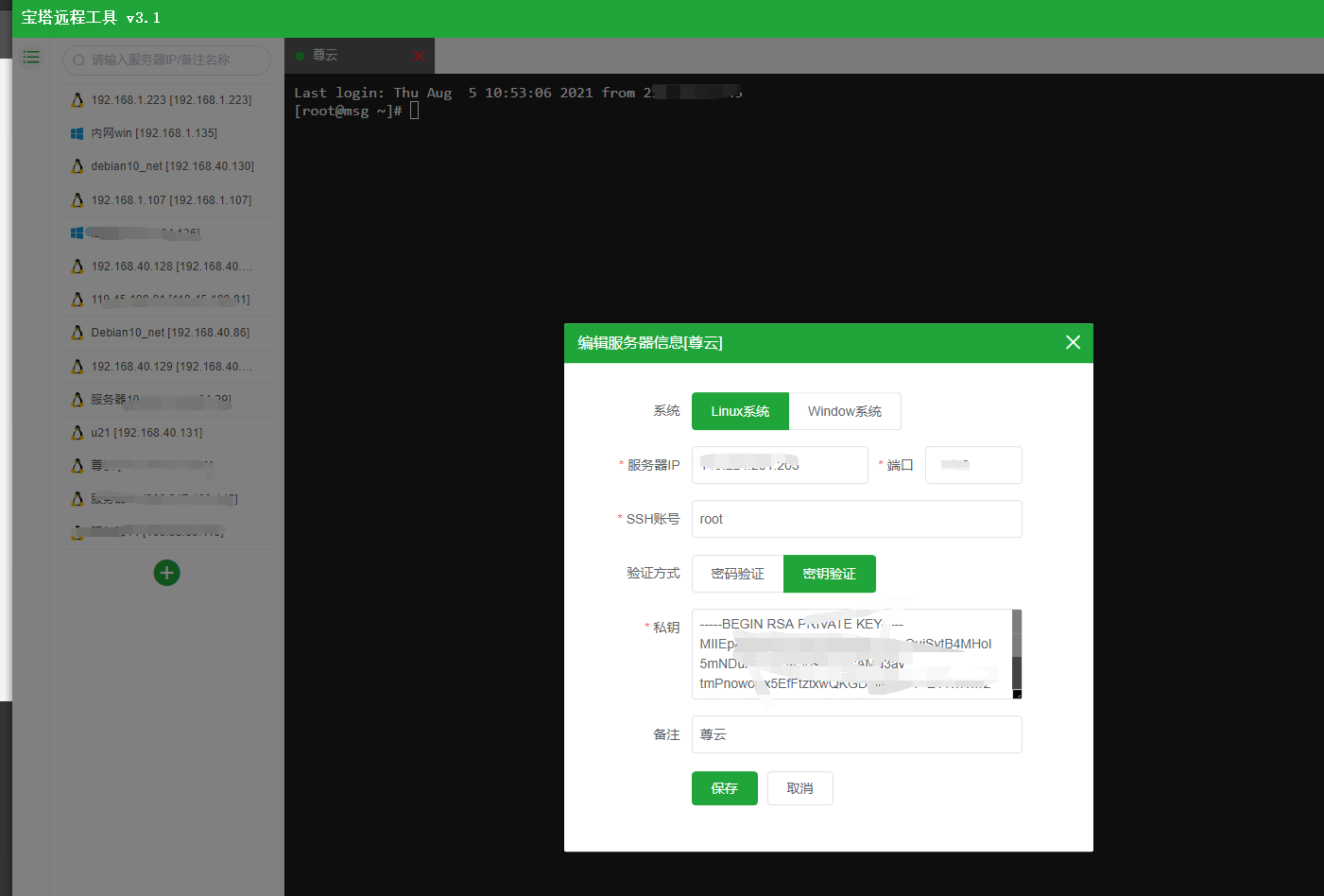Click Linux icon for 192.168.40.129
1324x896 pixels.
click(77, 367)
